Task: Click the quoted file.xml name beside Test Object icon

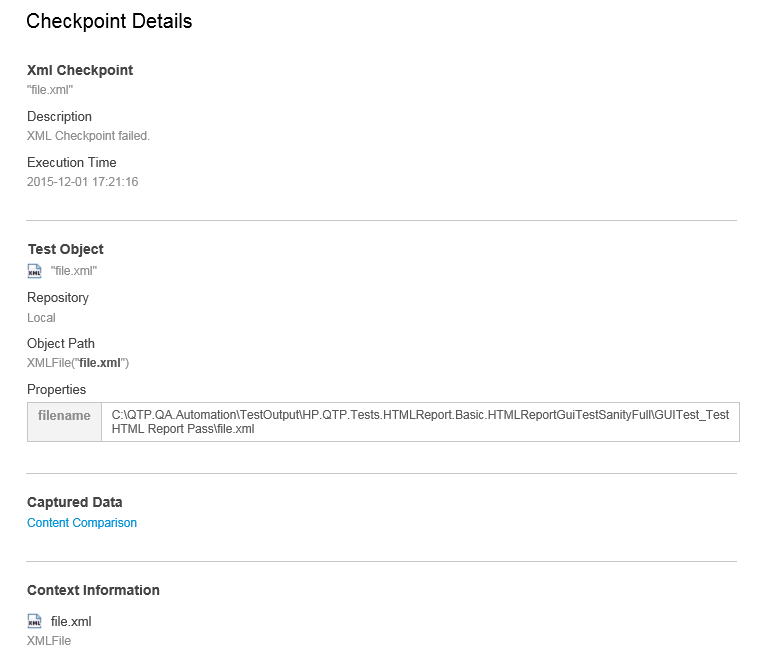Action: (x=74, y=271)
